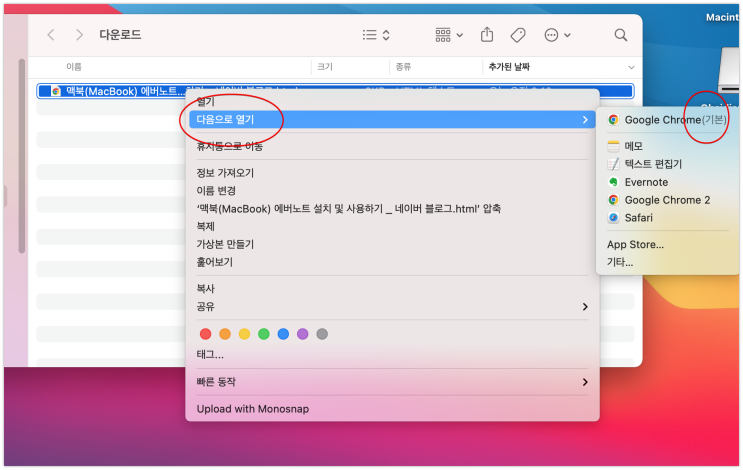The image size is (743, 470).
Task: Click the group-by grid icon
Action: [443, 35]
